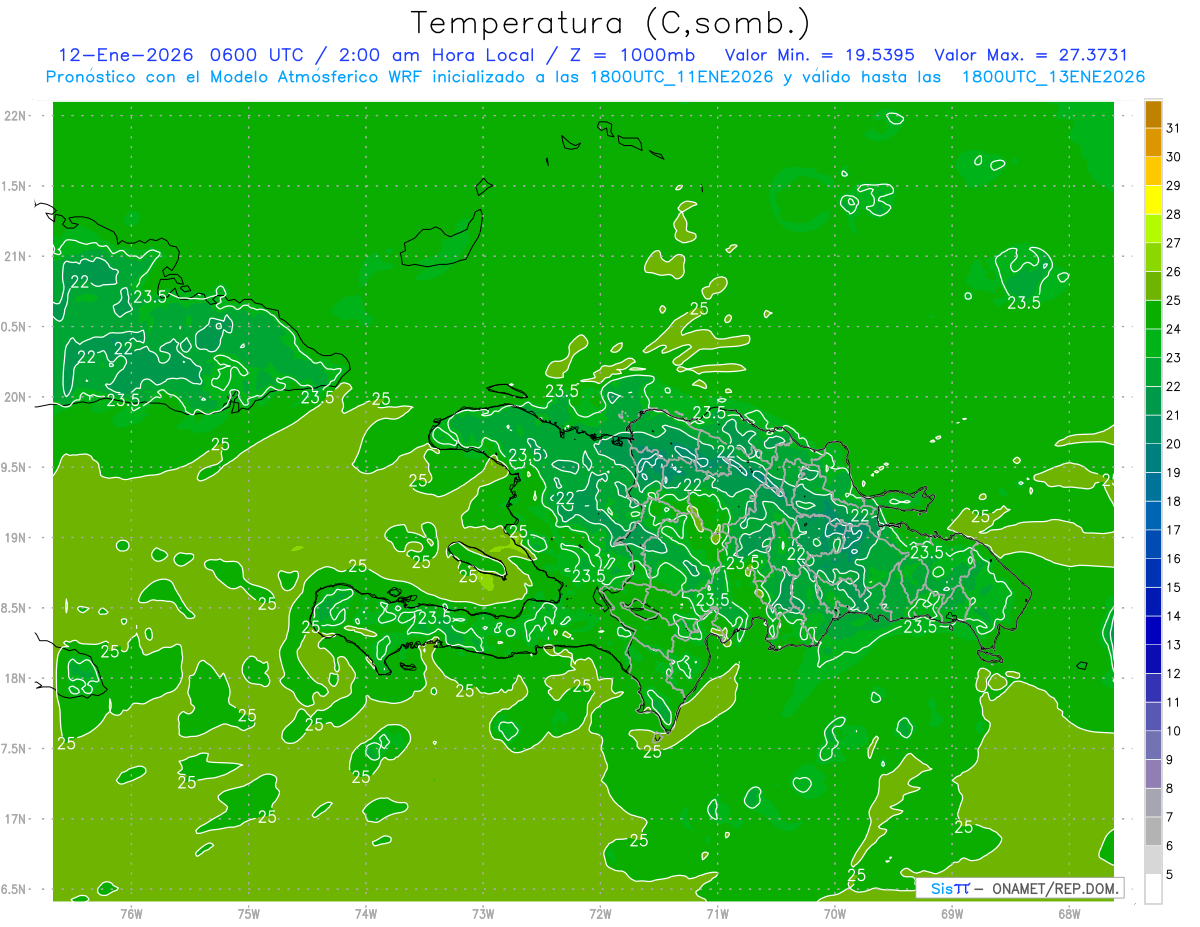Select the color bar label '21'
1200x927 pixels.
[1173, 415]
